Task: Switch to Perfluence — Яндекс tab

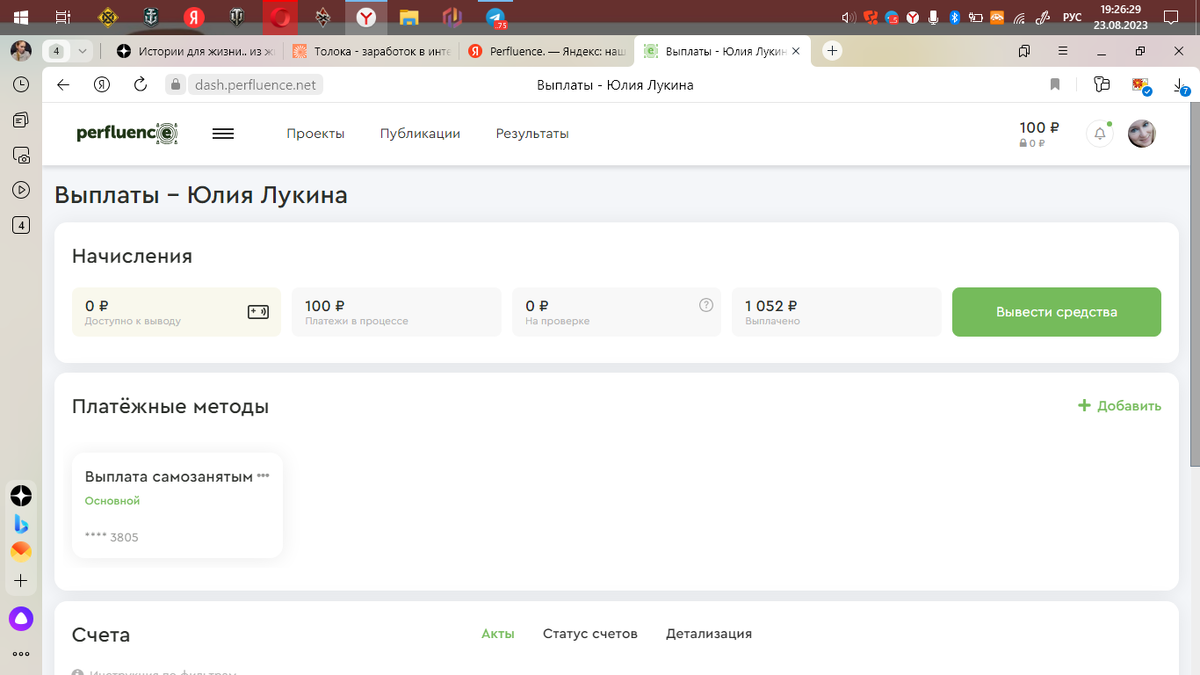Action: 547,51
